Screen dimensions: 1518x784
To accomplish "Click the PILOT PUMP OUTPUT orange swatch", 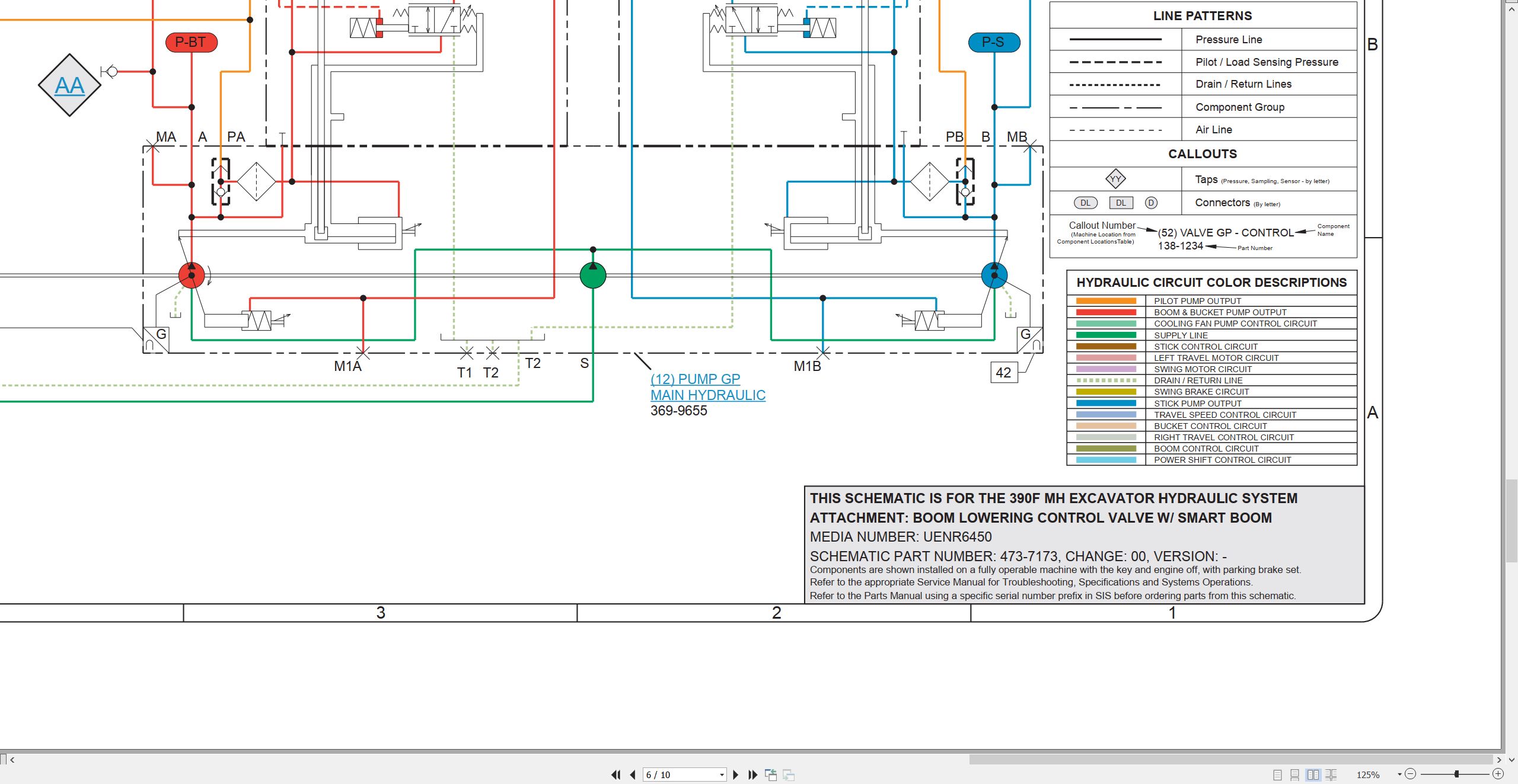I will tap(1106, 301).
